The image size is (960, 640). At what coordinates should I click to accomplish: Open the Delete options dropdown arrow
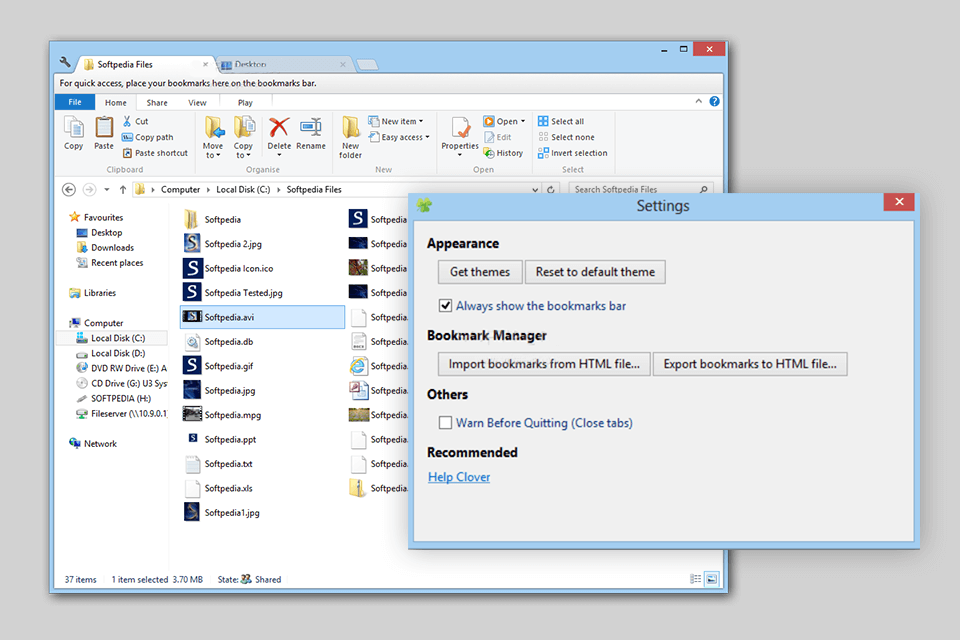(x=279, y=155)
